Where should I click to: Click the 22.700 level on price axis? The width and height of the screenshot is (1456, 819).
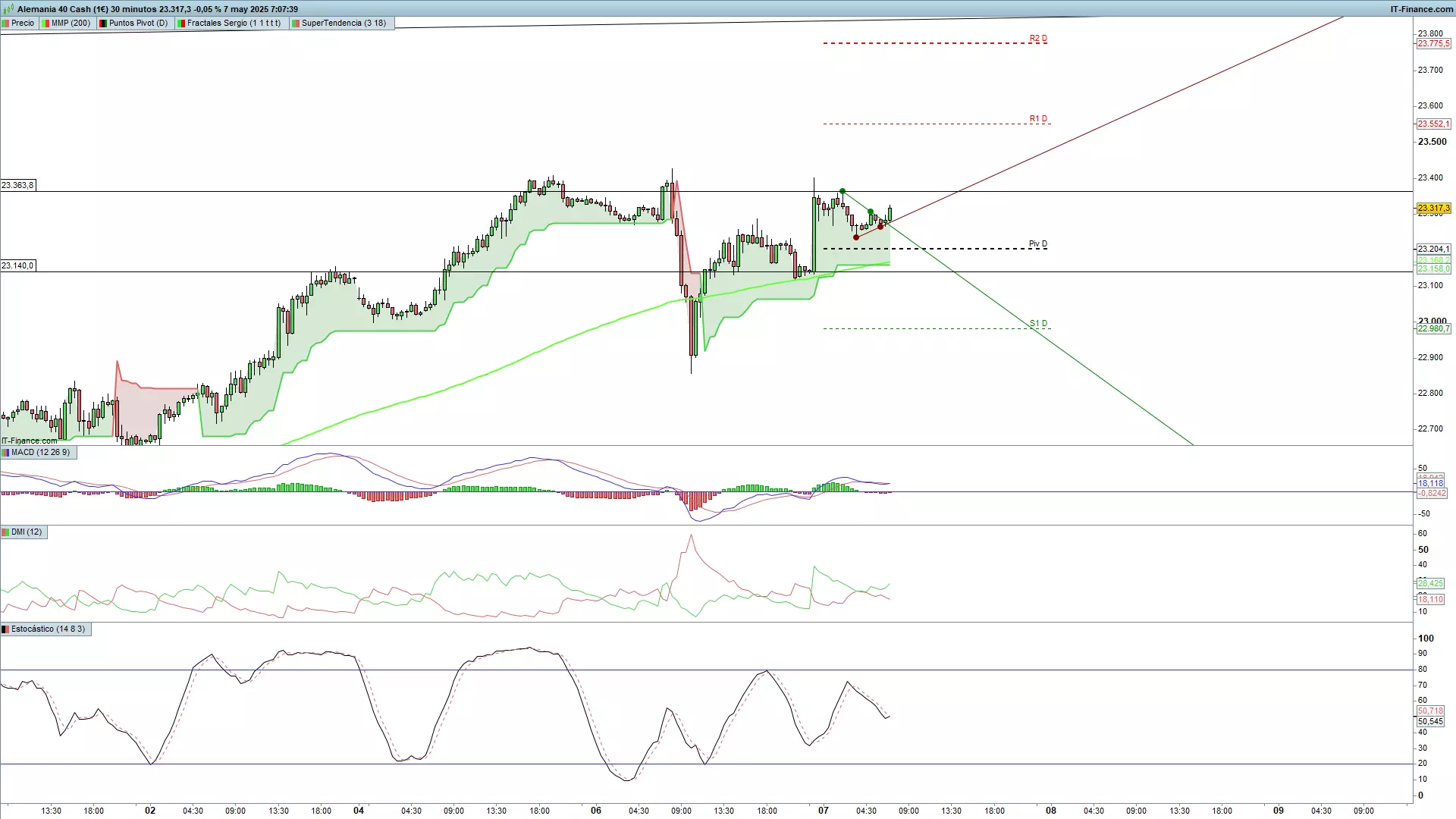pos(1430,428)
